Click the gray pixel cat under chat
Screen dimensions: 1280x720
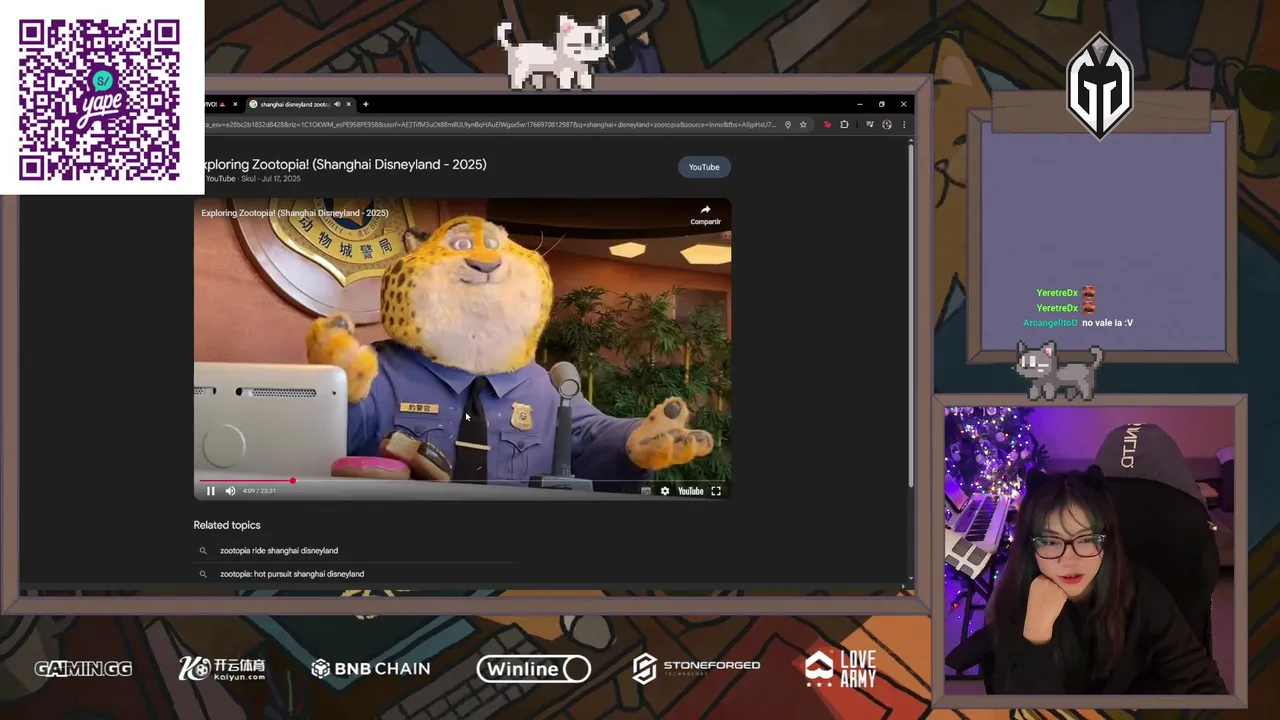point(1060,370)
